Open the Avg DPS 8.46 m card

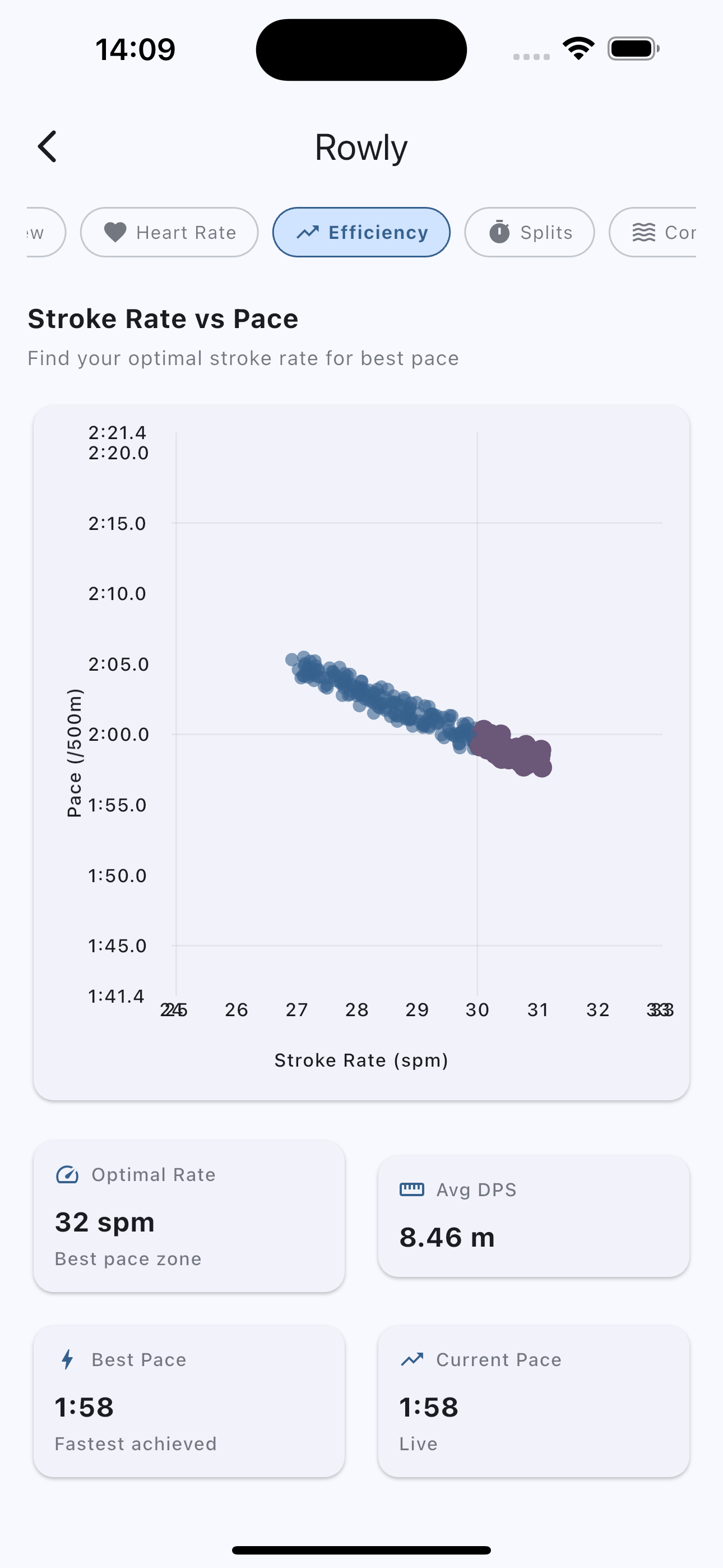tap(534, 1216)
